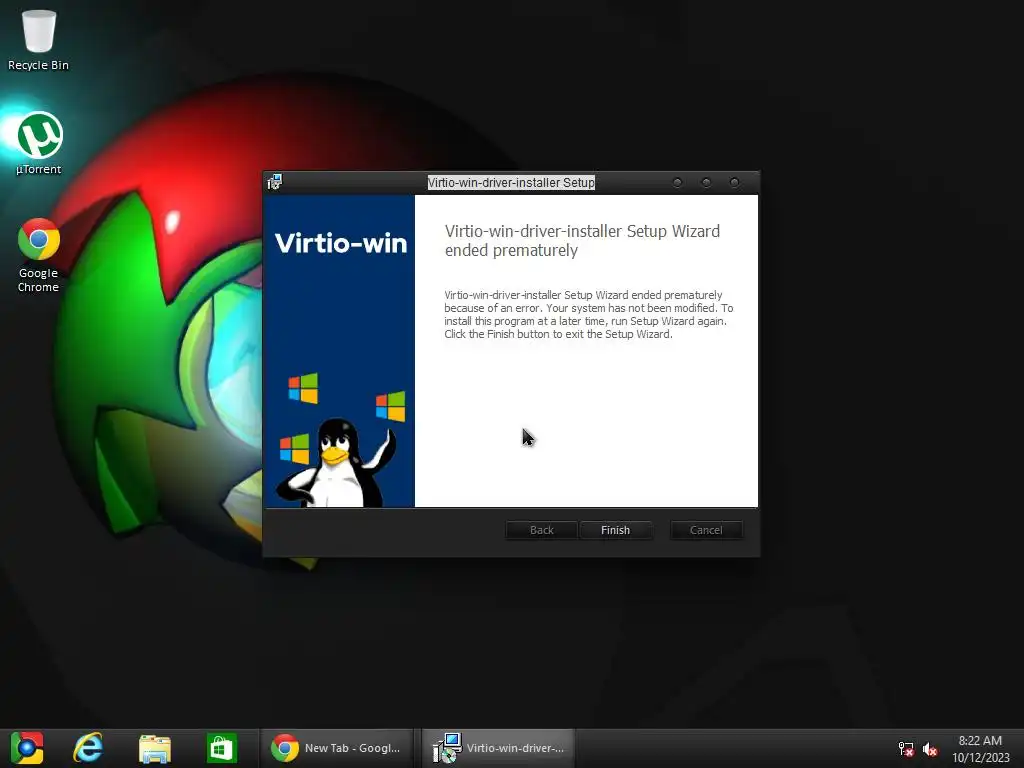
Task: Click the Cancel button in the installer
Action: (706, 530)
